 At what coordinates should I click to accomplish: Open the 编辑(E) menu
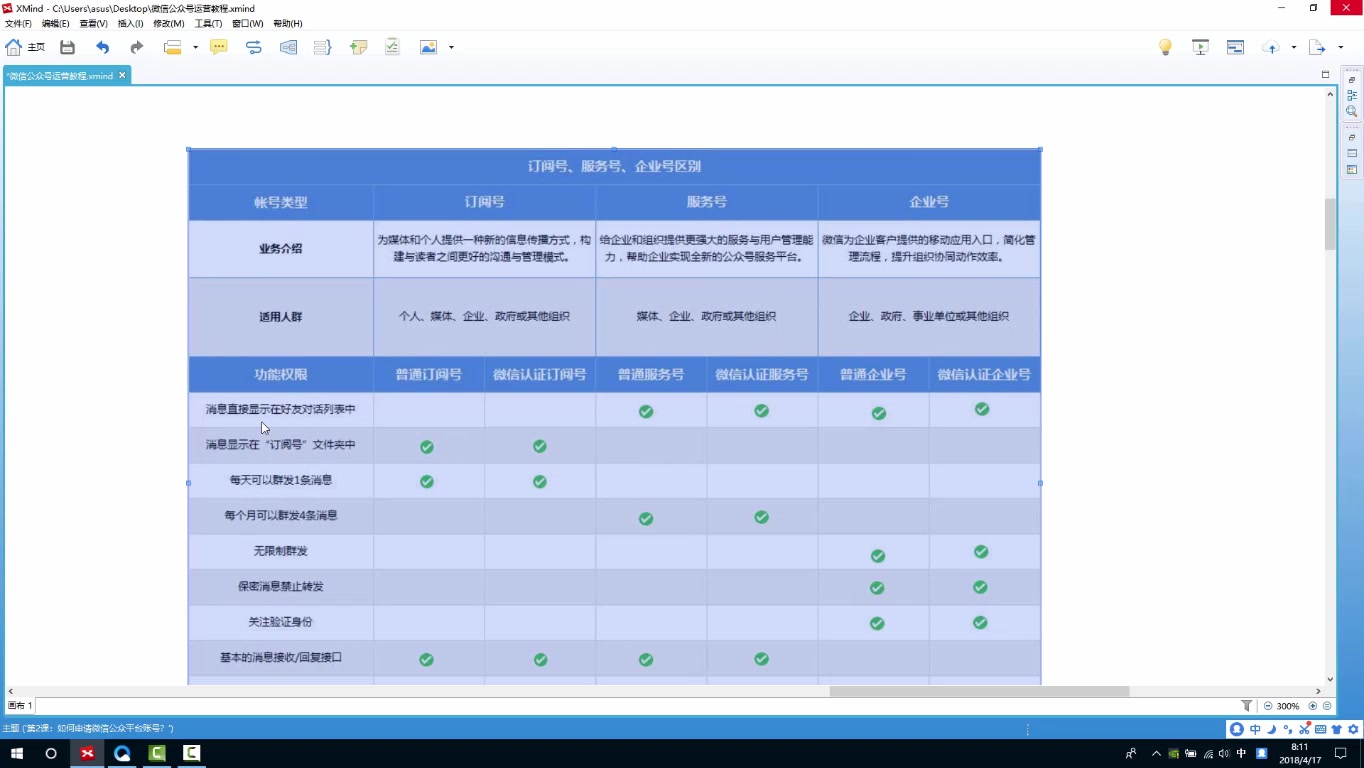[x=55, y=23]
